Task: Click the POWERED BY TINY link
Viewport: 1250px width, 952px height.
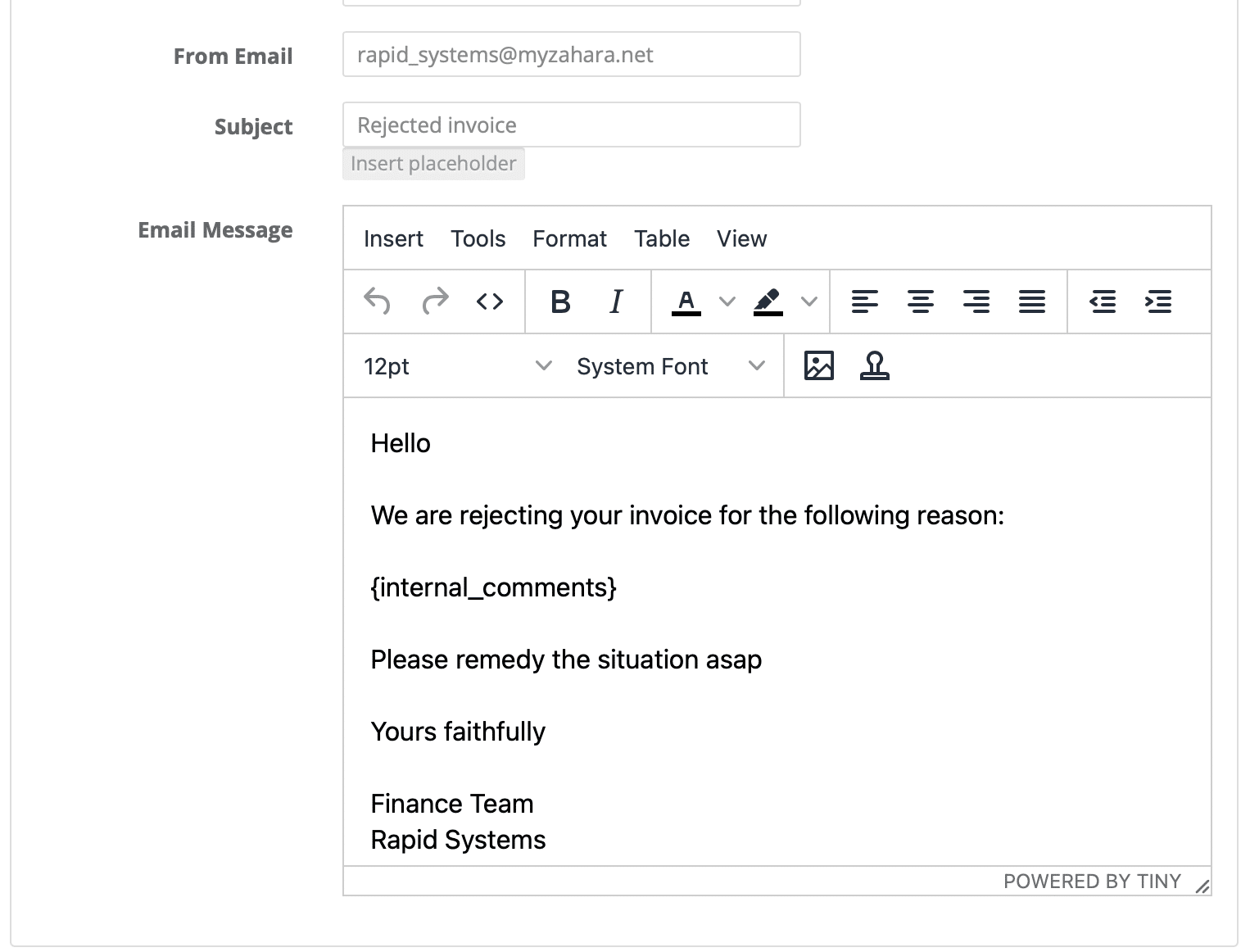Action: [1092, 882]
